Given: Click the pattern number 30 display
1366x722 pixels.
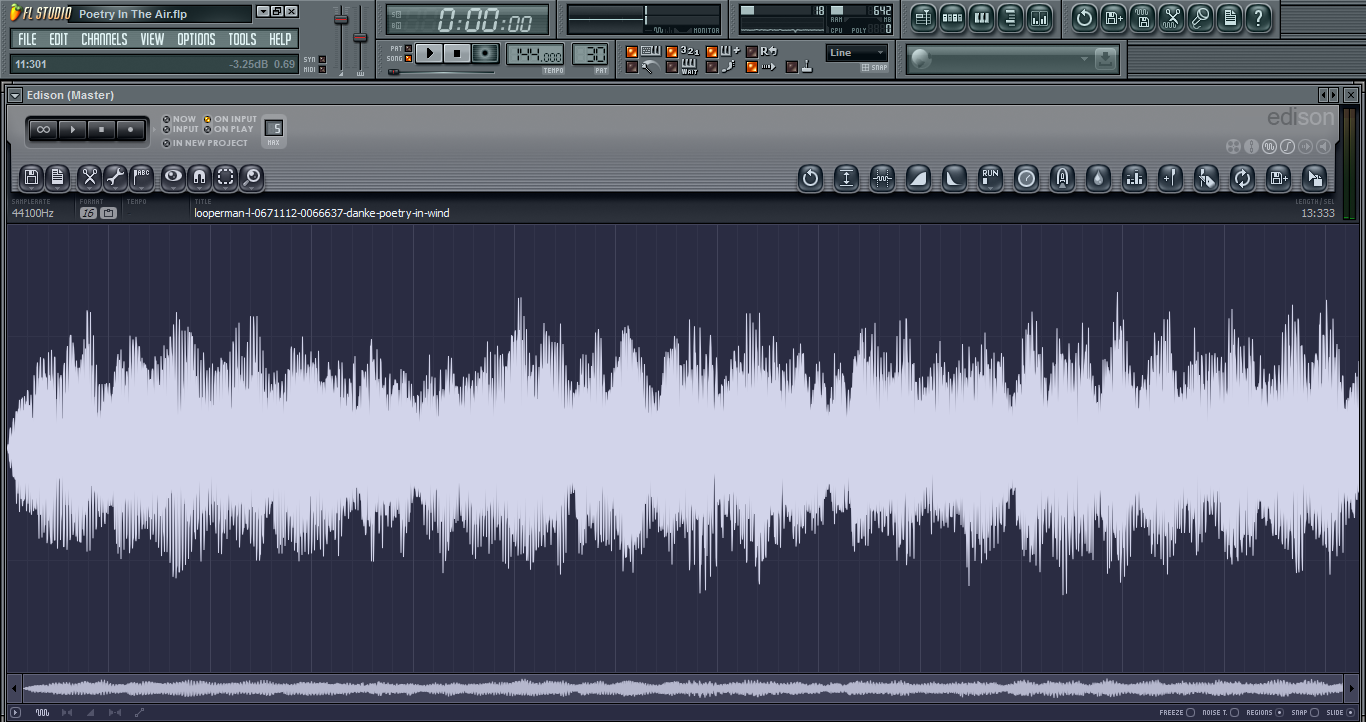Looking at the screenshot, I should coord(591,55).
